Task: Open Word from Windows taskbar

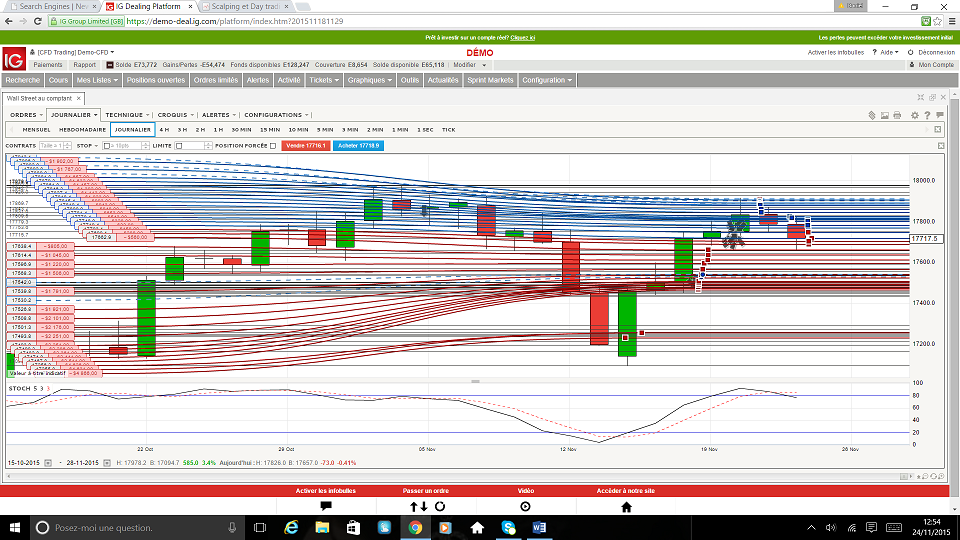Action: pos(539,527)
